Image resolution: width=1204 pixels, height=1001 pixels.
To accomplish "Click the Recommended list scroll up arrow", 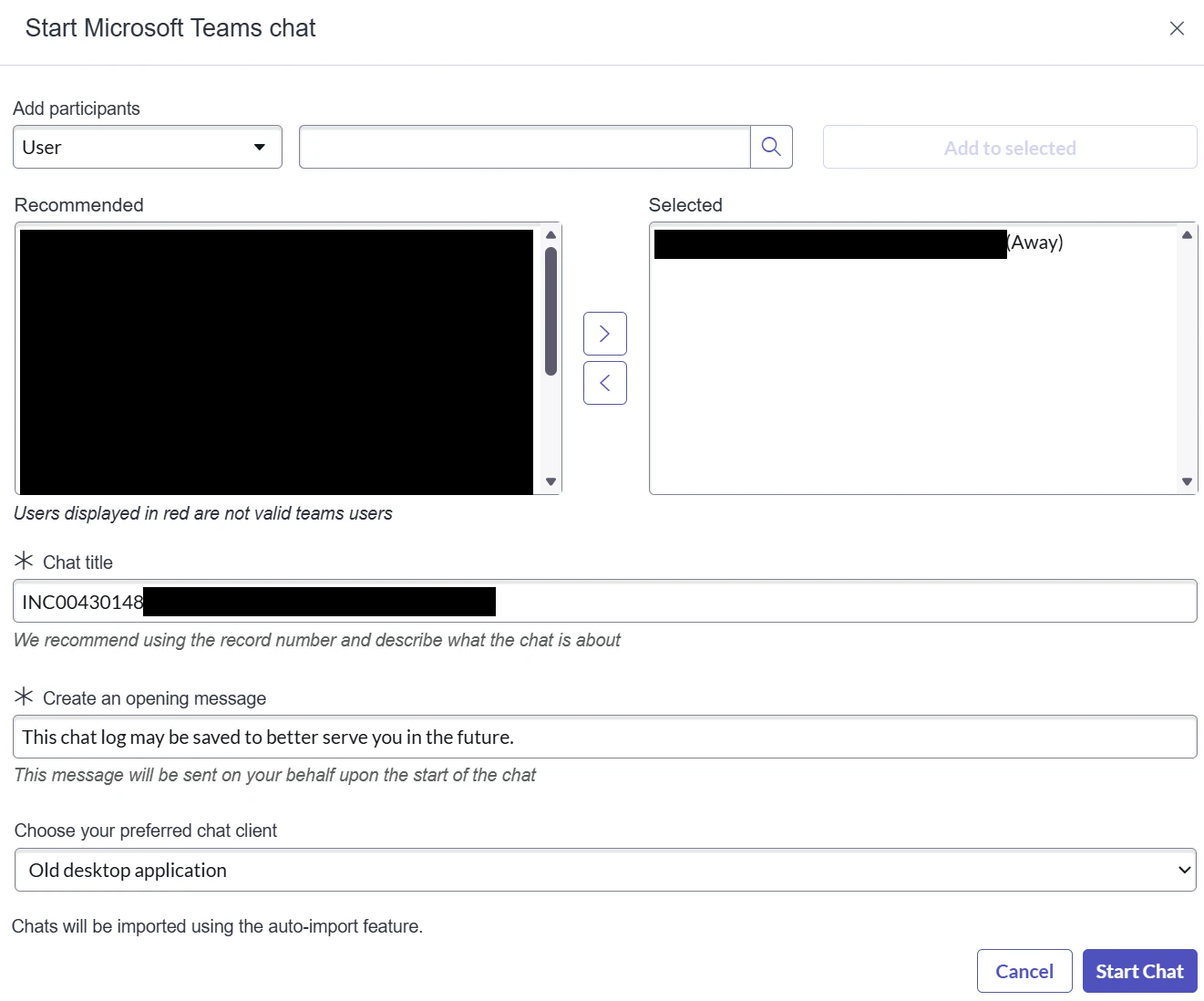I will click(551, 235).
